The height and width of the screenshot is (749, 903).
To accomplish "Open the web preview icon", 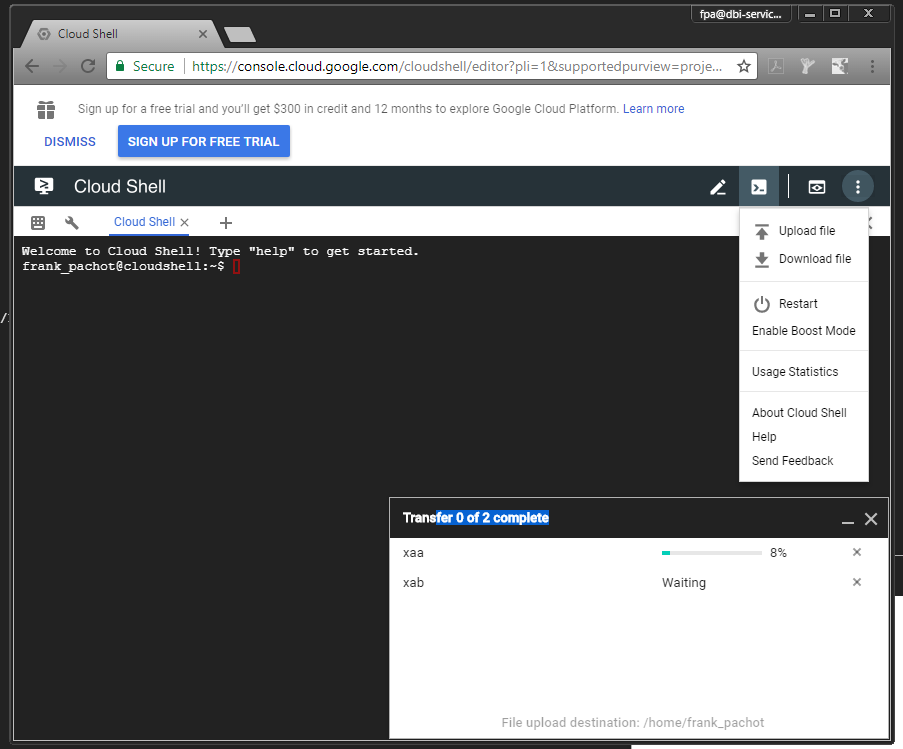I will click(817, 187).
